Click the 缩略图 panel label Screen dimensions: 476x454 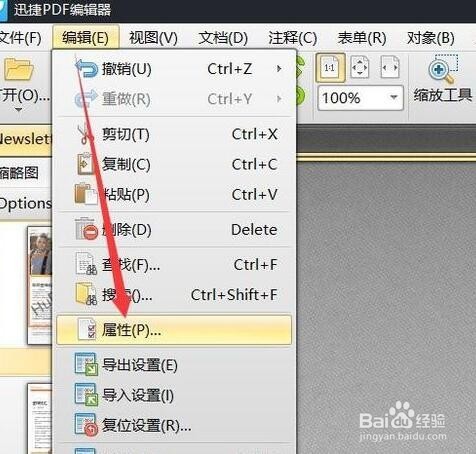[19, 173]
